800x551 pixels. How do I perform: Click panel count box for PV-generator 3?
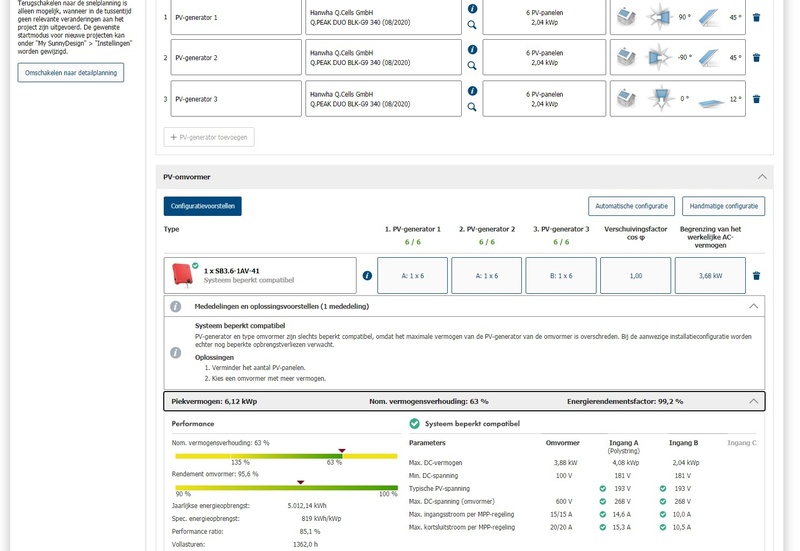544,99
